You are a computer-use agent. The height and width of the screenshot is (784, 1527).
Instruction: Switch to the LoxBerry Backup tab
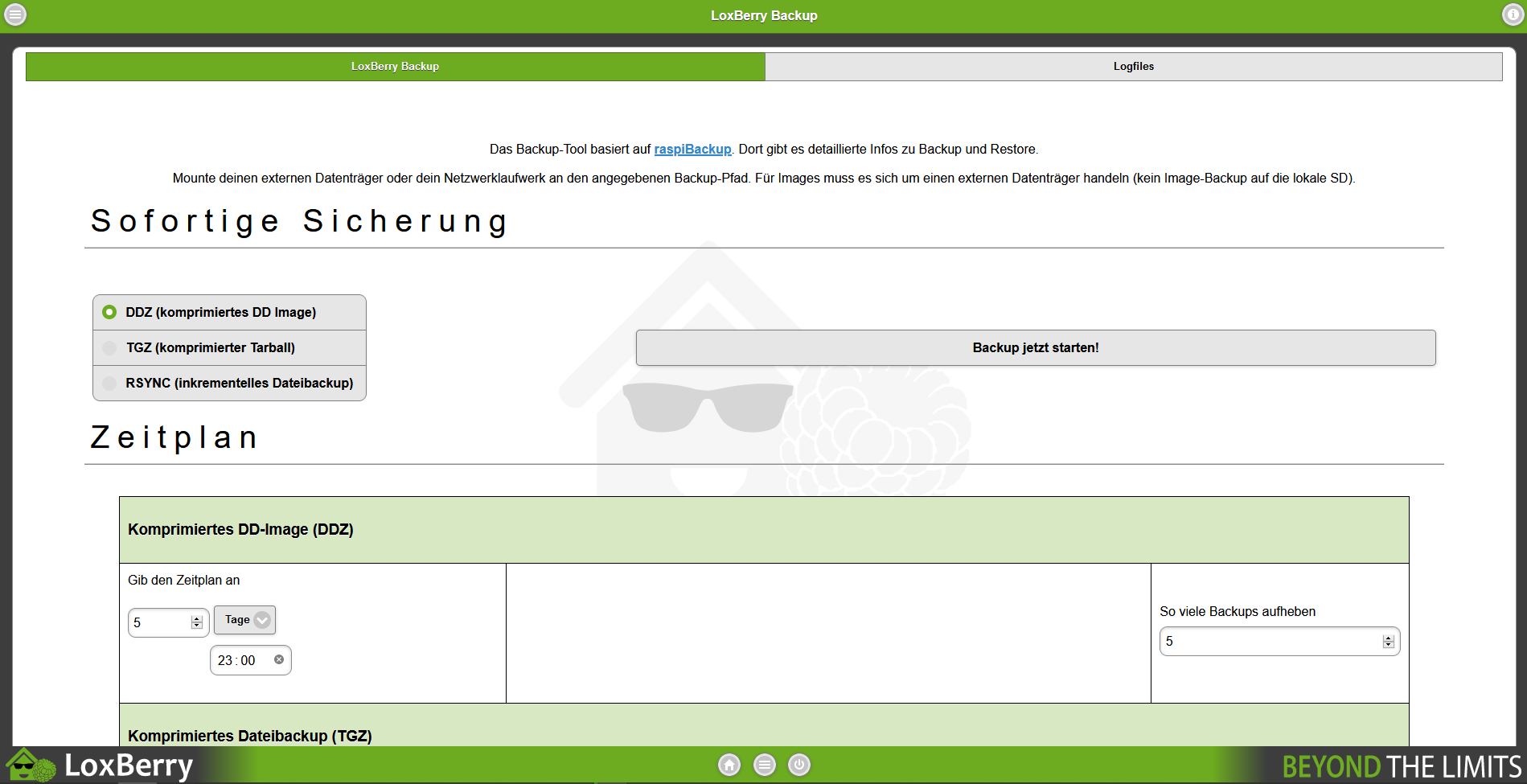click(395, 67)
